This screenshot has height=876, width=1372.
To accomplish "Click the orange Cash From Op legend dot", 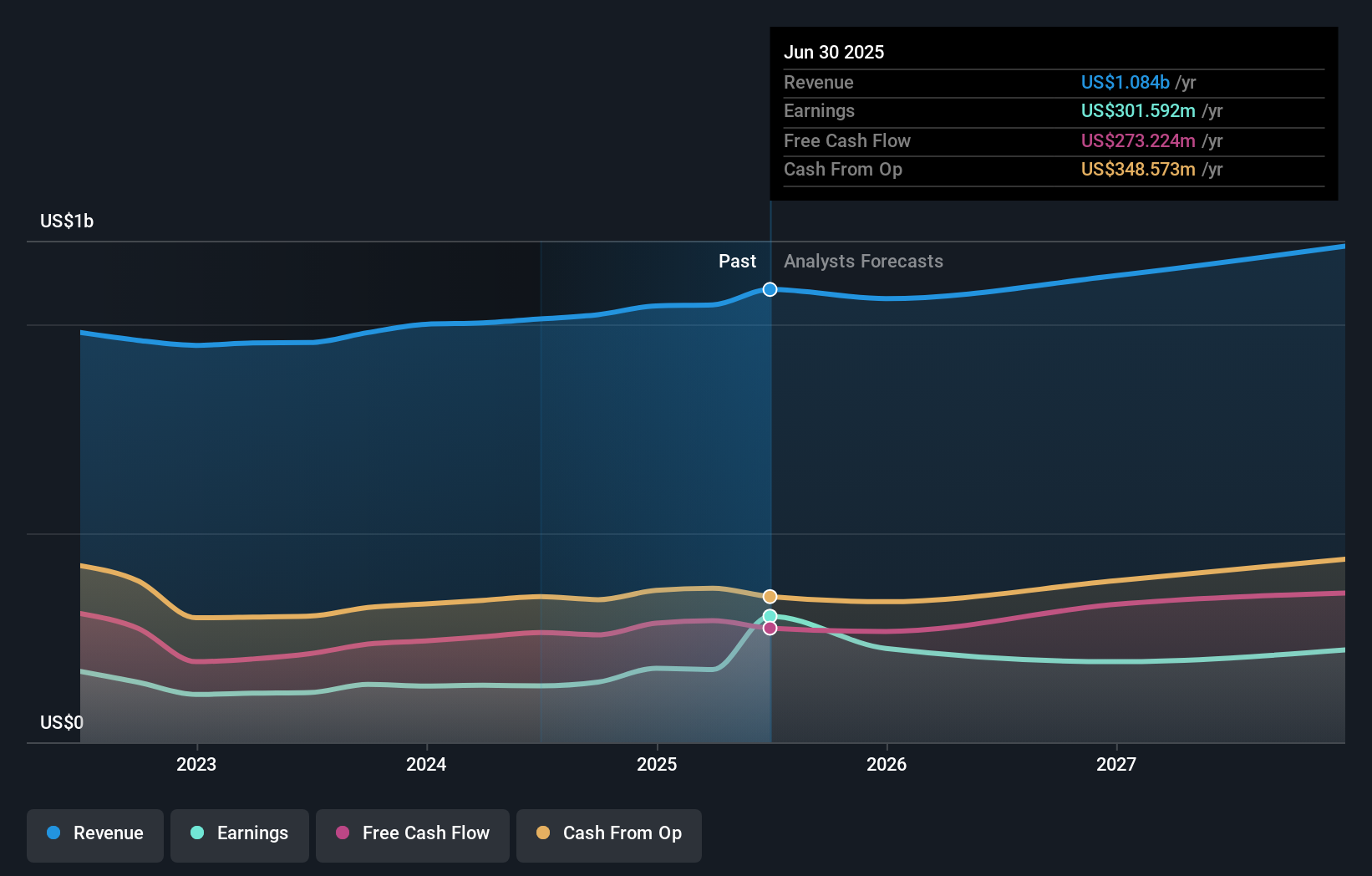I will [x=542, y=833].
